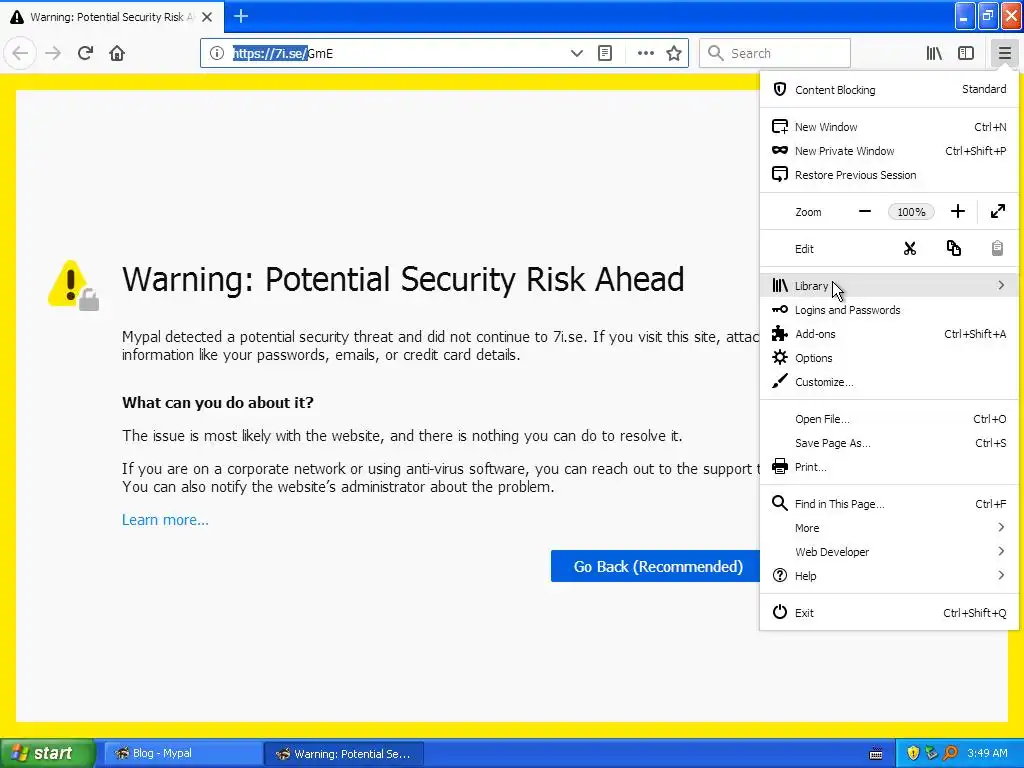
Task: Click the 3:49 AM clock
Action: coord(987,754)
